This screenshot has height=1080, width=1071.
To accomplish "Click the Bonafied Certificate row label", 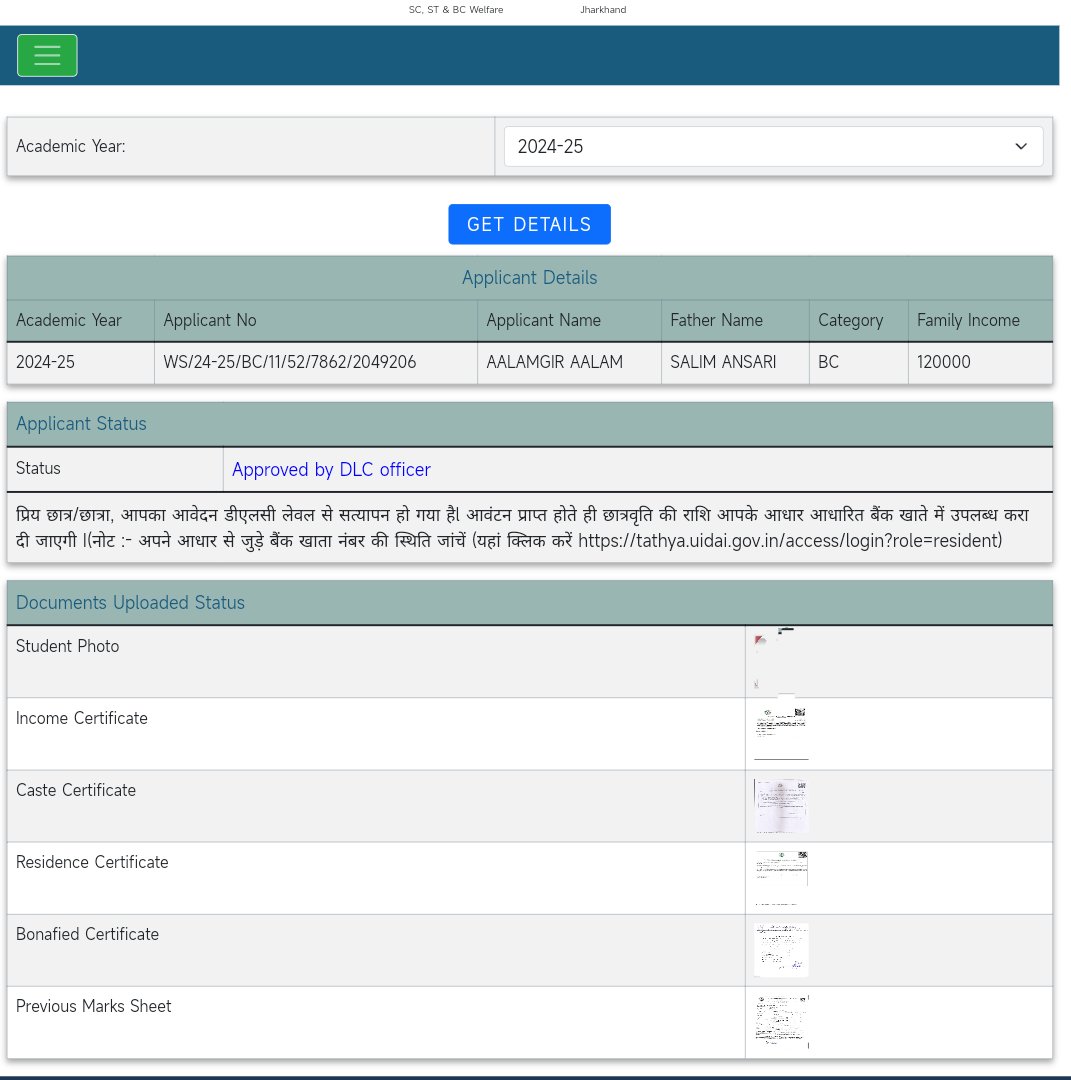I will (87, 934).
